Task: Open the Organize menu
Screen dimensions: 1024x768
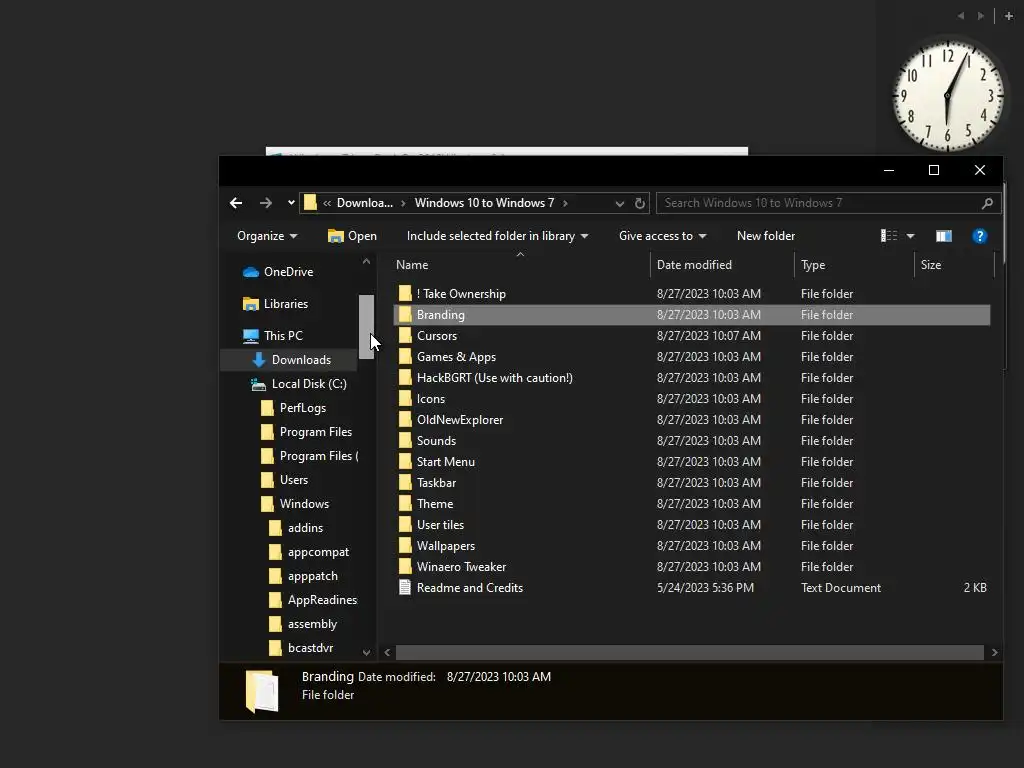Action: tap(267, 236)
